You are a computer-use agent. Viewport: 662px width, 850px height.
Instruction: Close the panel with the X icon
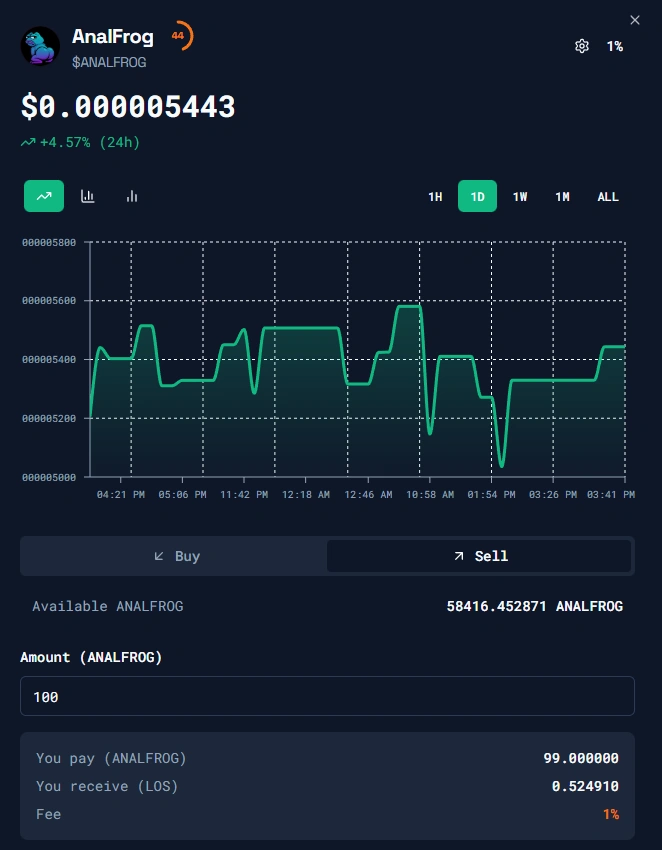click(x=635, y=20)
